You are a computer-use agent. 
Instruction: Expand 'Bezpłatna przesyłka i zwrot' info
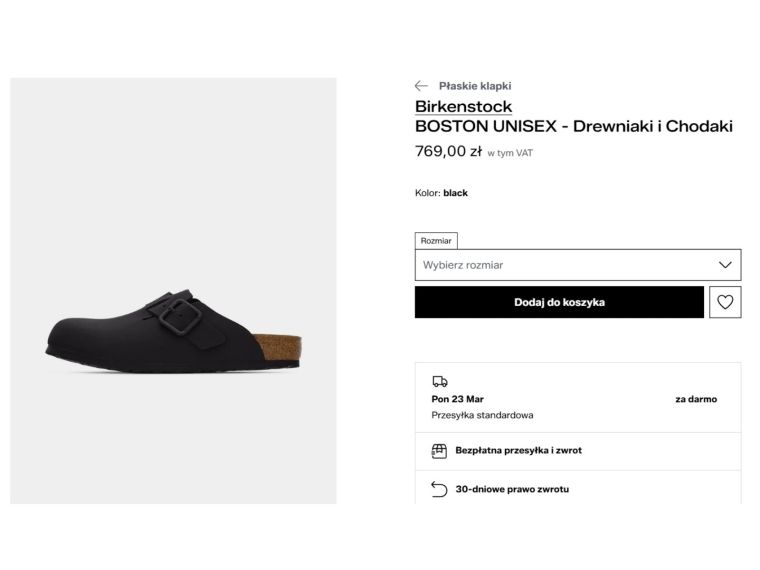[x=518, y=451]
